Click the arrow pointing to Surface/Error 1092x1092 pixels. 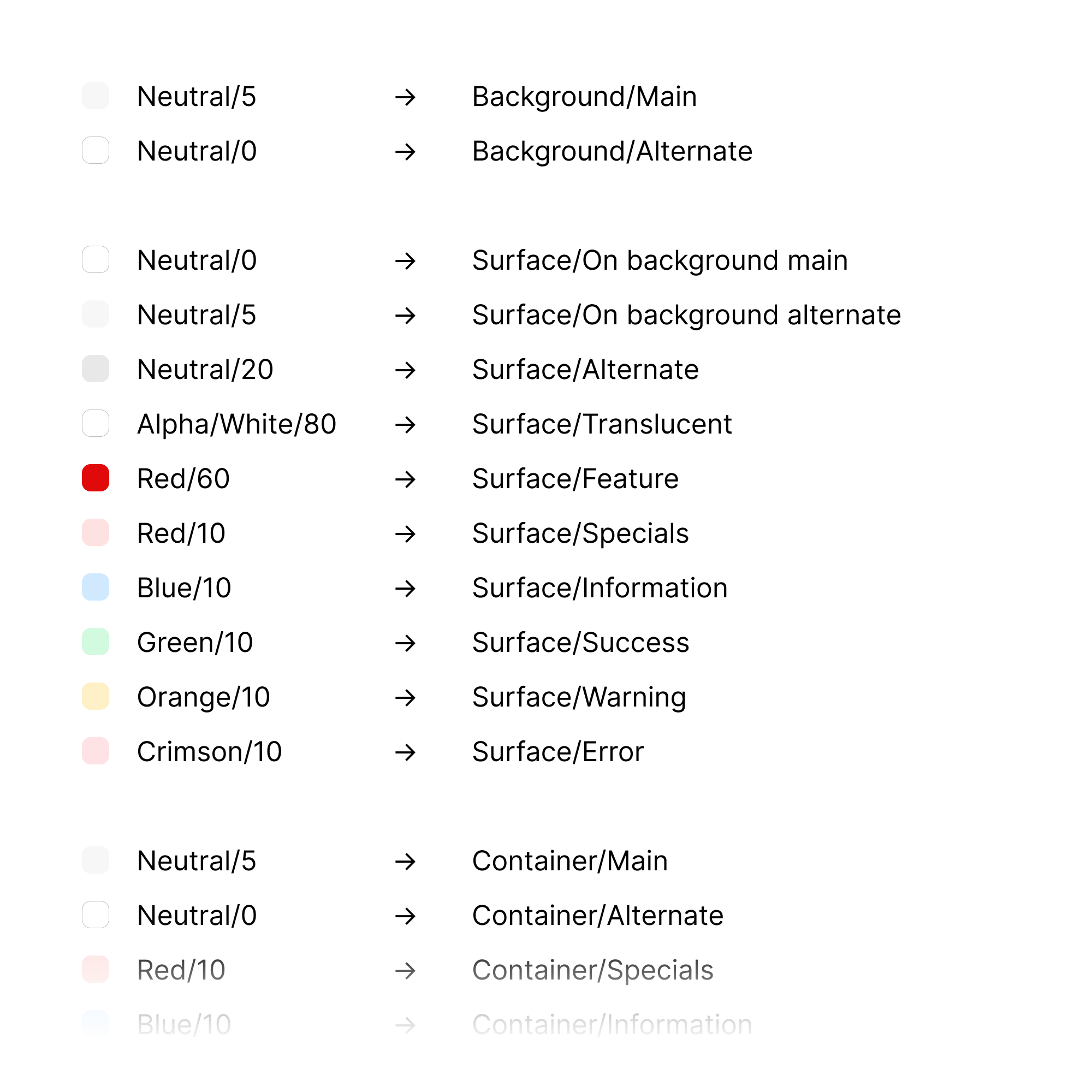pyautogui.click(x=405, y=753)
